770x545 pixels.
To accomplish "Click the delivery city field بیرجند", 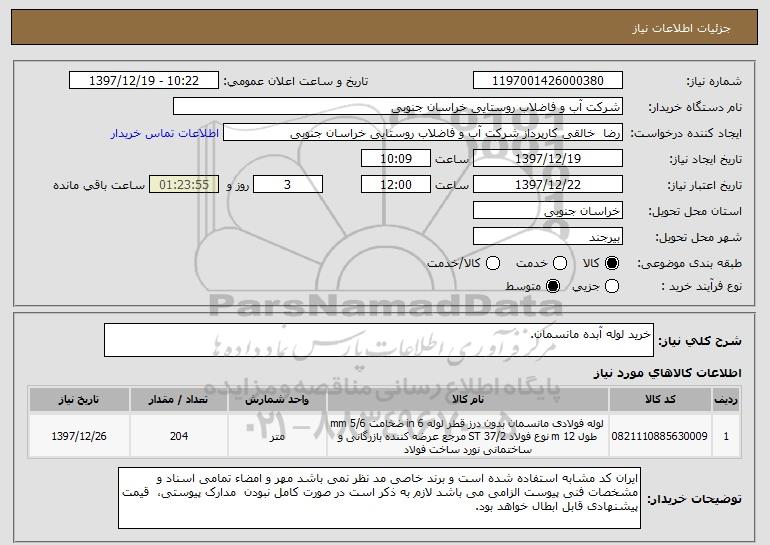I will pos(548,237).
